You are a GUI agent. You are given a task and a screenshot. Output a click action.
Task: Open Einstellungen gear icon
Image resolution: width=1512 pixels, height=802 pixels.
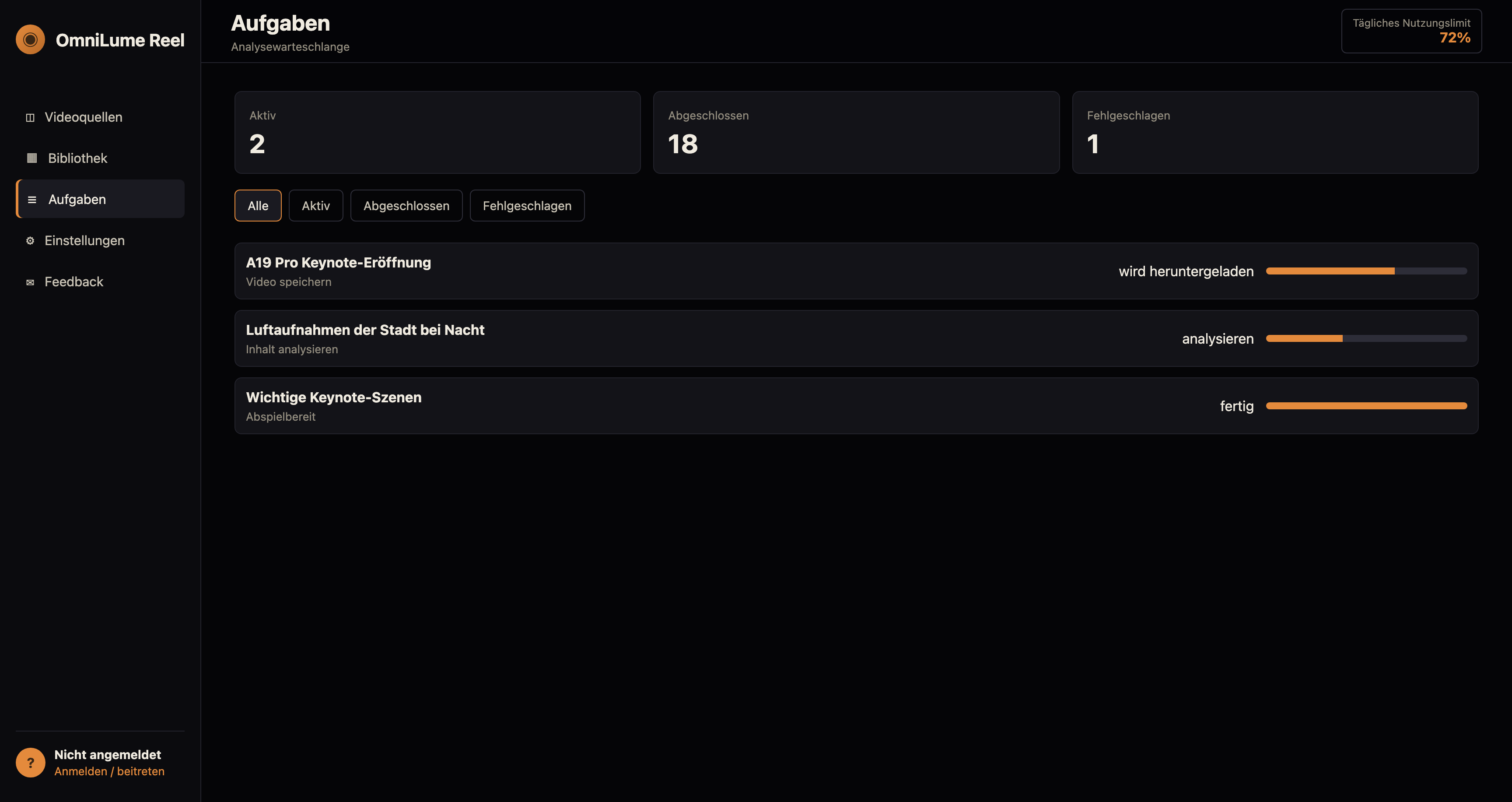click(30, 241)
